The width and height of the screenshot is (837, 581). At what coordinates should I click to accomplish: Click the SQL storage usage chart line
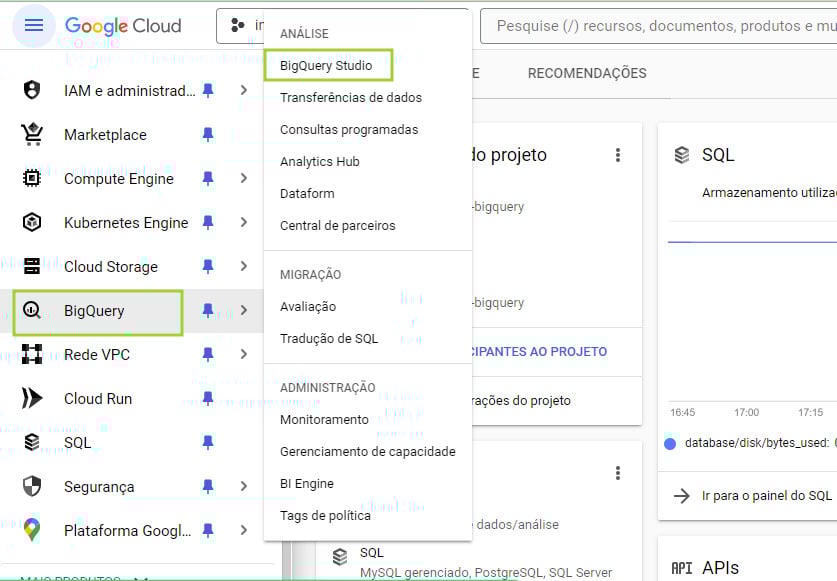(x=752, y=242)
